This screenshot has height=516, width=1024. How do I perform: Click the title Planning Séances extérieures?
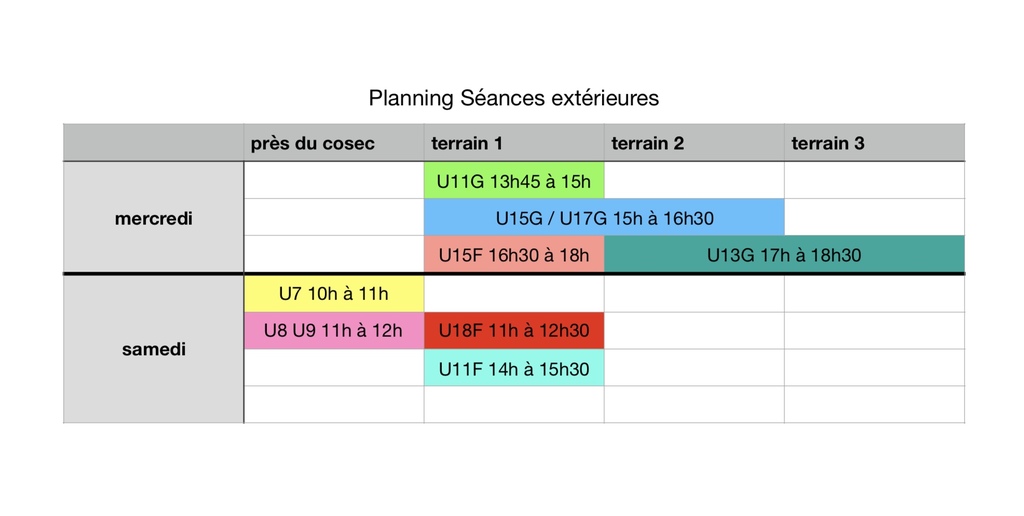tap(513, 98)
